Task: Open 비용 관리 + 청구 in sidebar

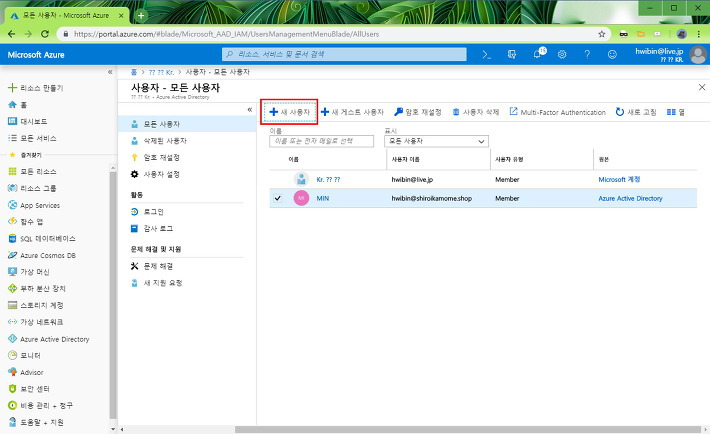Action: 40,405
